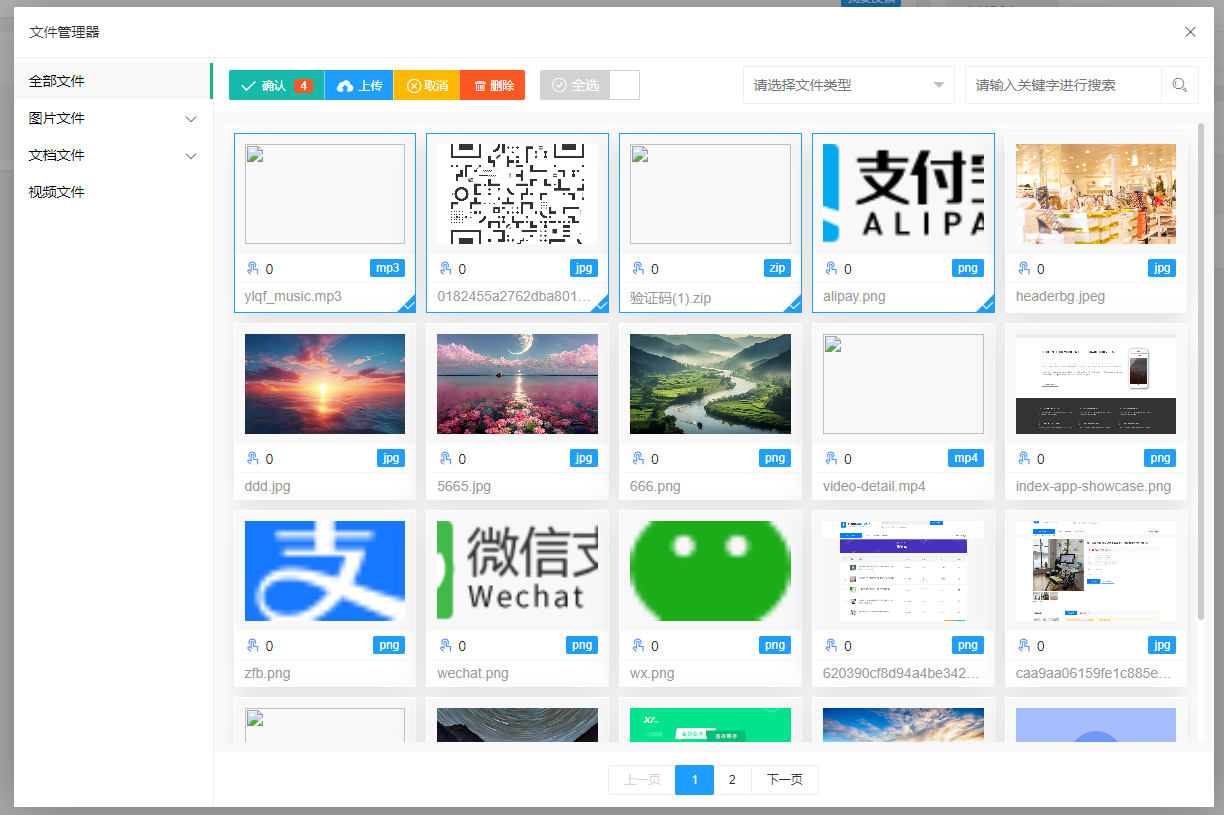1224x815 pixels.
Task: Click the 删除 delete button
Action: click(493, 85)
